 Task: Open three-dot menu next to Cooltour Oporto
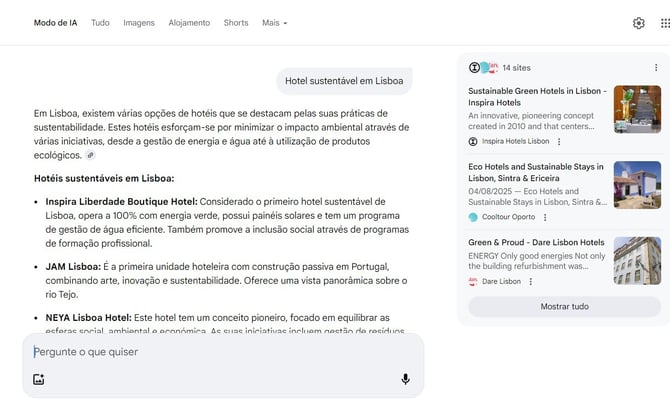(x=545, y=217)
